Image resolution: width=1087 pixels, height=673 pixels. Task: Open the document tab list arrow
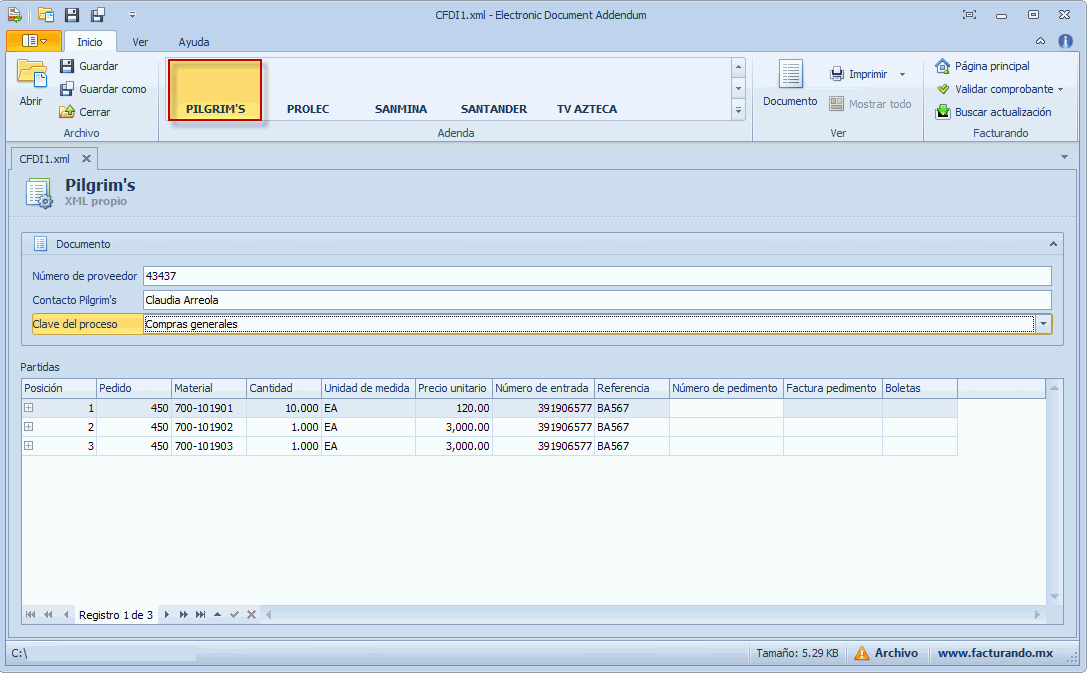pos(1064,157)
